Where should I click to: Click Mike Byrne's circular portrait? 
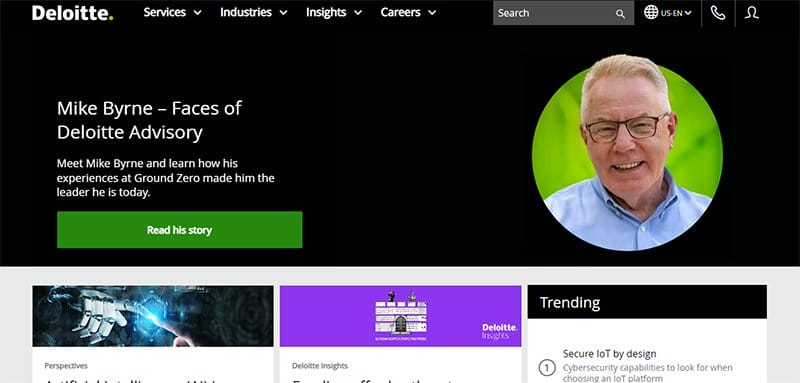pyautogui.click(x=627, y=153)
